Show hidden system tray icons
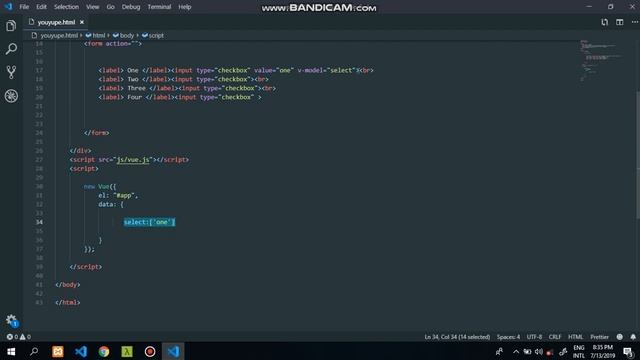 coord(516,352)
